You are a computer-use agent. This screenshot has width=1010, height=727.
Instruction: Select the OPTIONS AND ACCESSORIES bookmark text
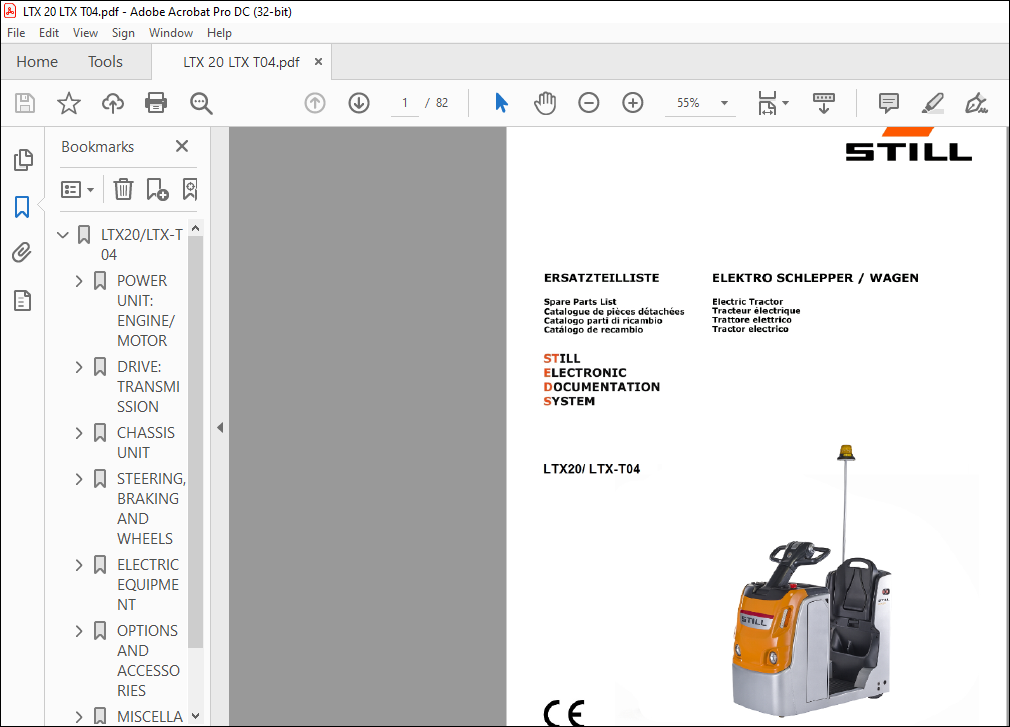click(x=148, y=661)
